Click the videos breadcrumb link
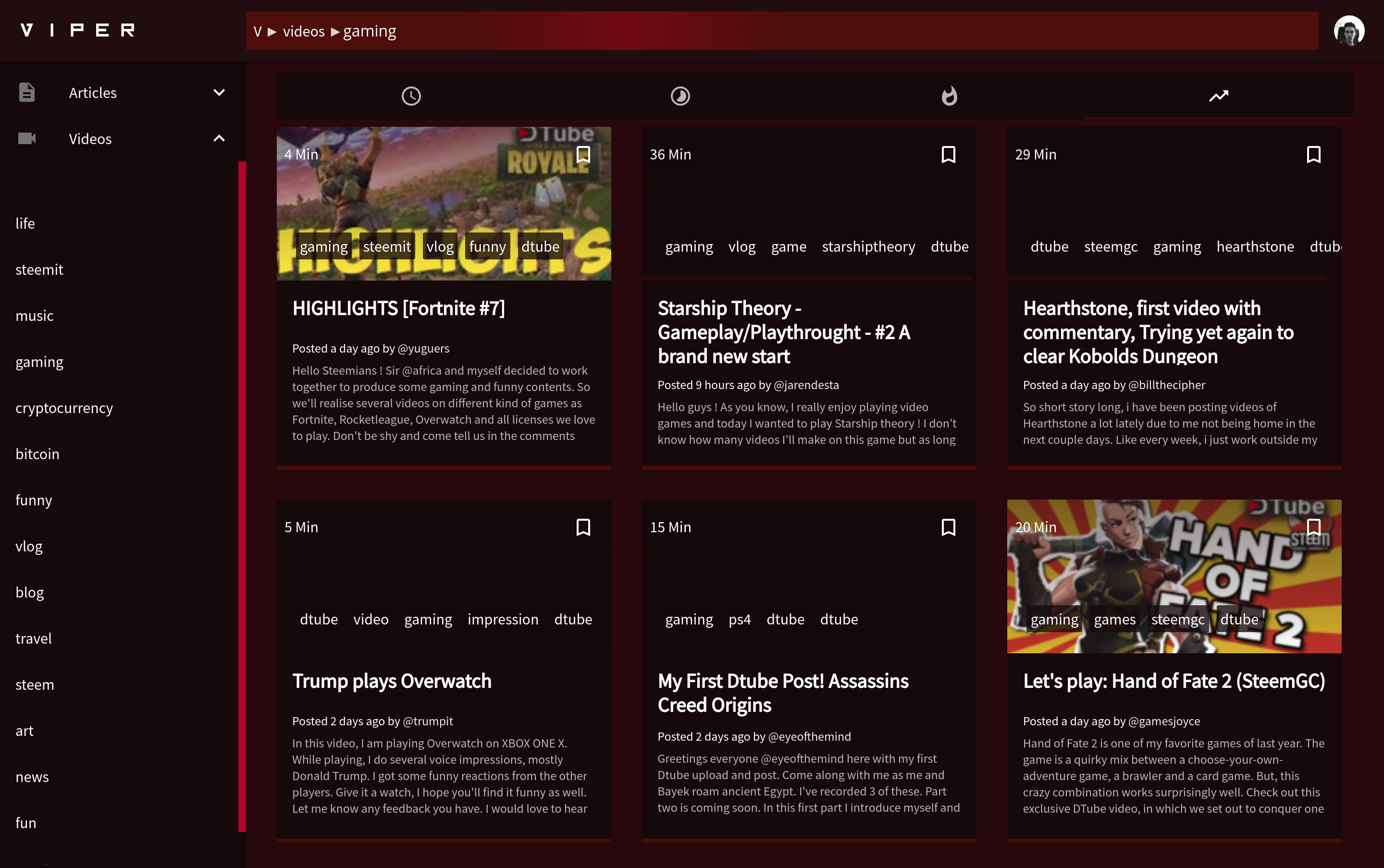1384x868 pixels. click(304, 32)
